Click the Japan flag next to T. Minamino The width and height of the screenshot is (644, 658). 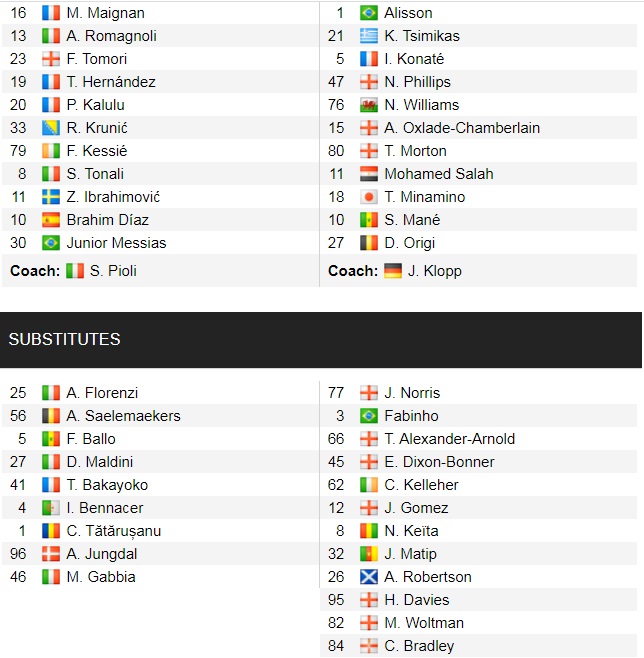pyautogui.click(x=368, y=197)
